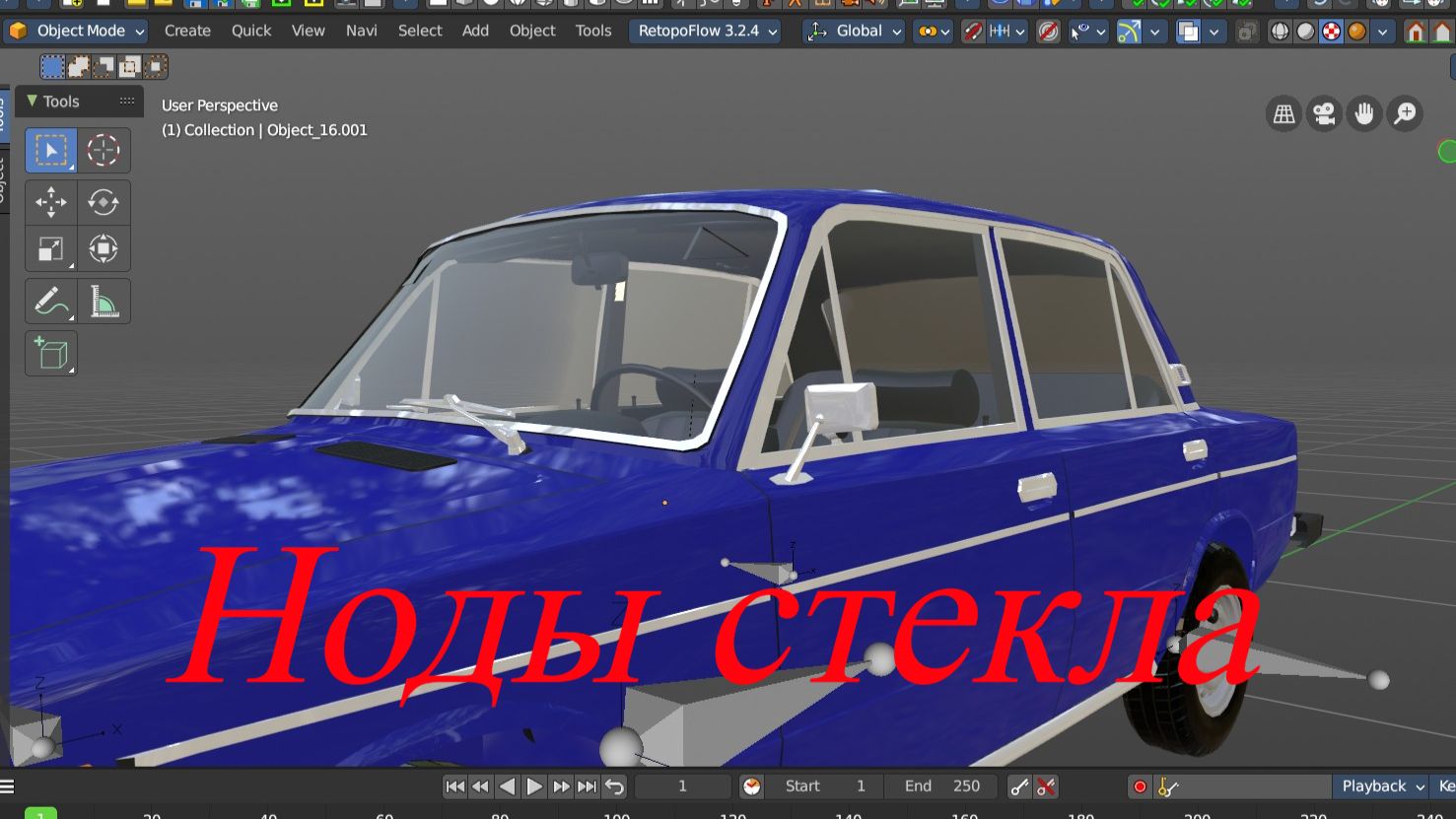
Task: Set selection mode to invert
Action: [x=130, y=67]
